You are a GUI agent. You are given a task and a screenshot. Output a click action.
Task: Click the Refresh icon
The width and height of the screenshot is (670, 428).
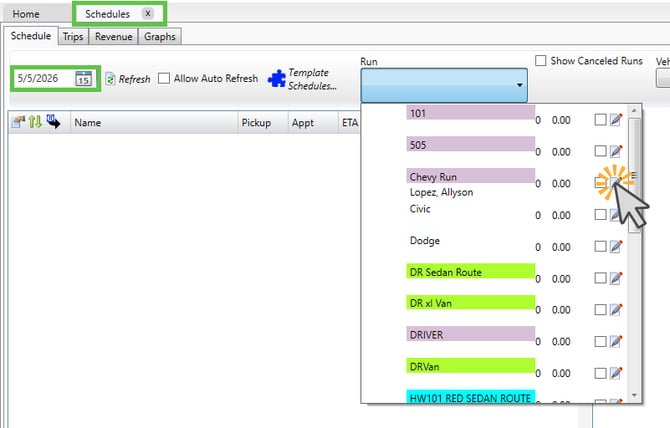tap(110, 79)
